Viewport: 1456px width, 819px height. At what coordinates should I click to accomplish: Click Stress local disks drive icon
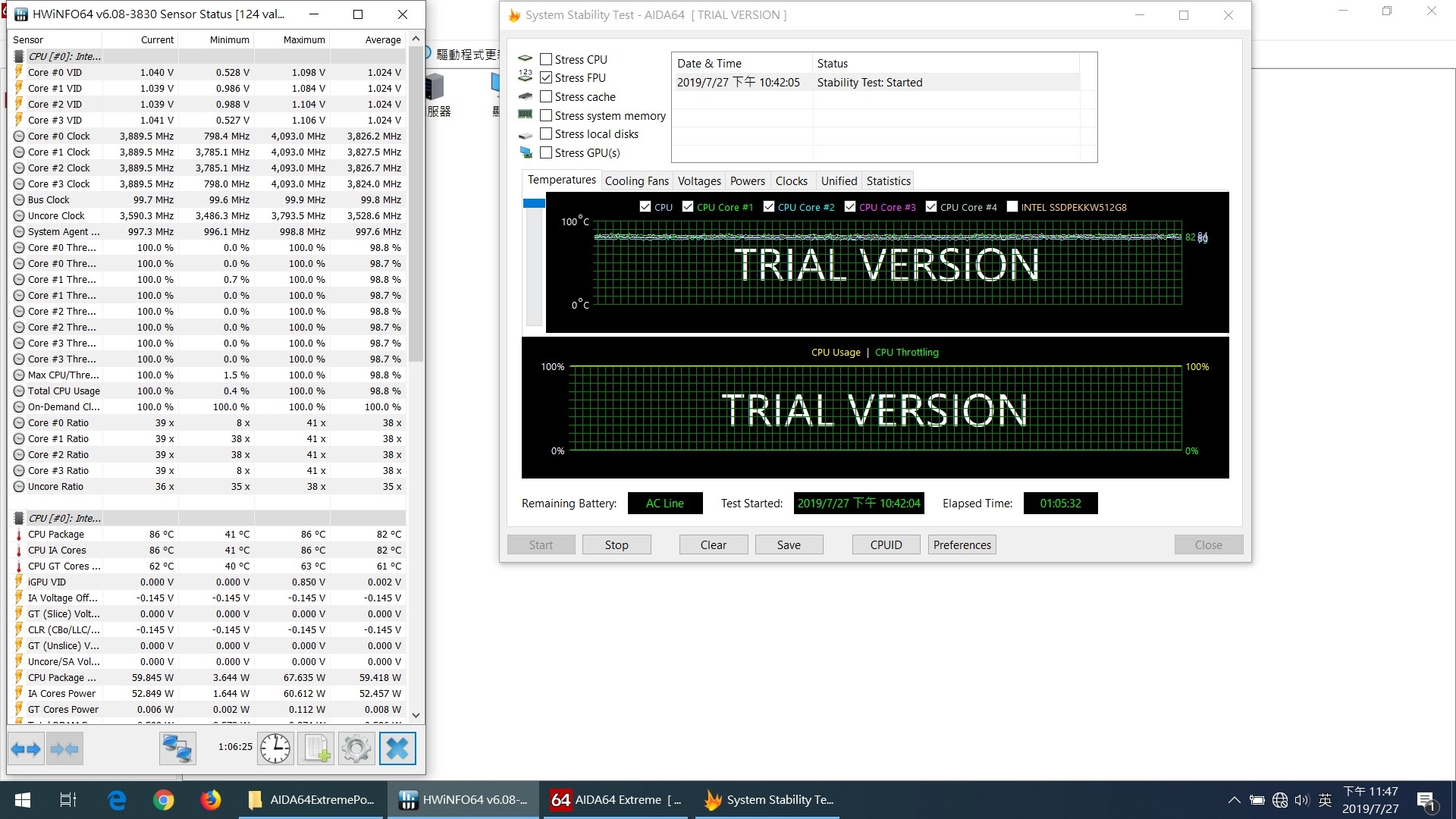[x=525, y=135]
